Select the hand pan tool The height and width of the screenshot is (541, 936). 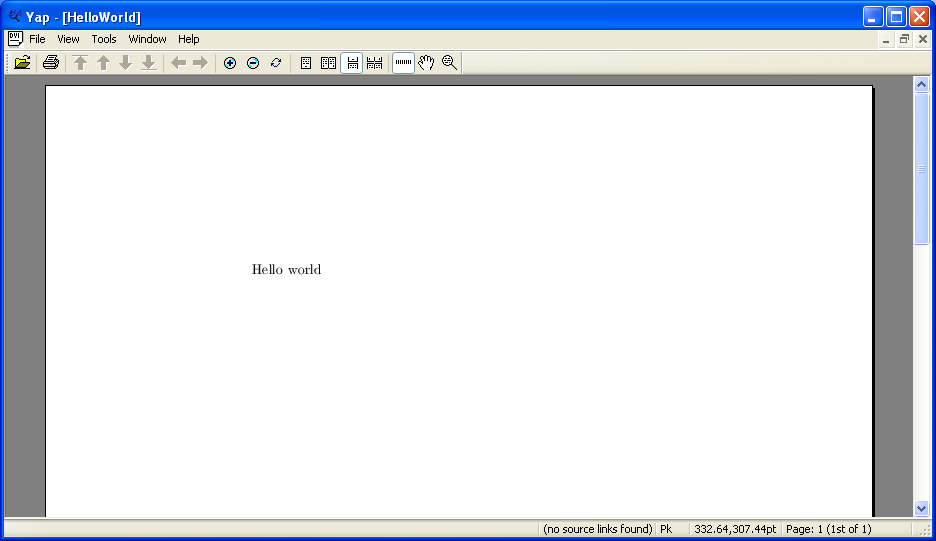pyautogui.click(x=426, y=63)
